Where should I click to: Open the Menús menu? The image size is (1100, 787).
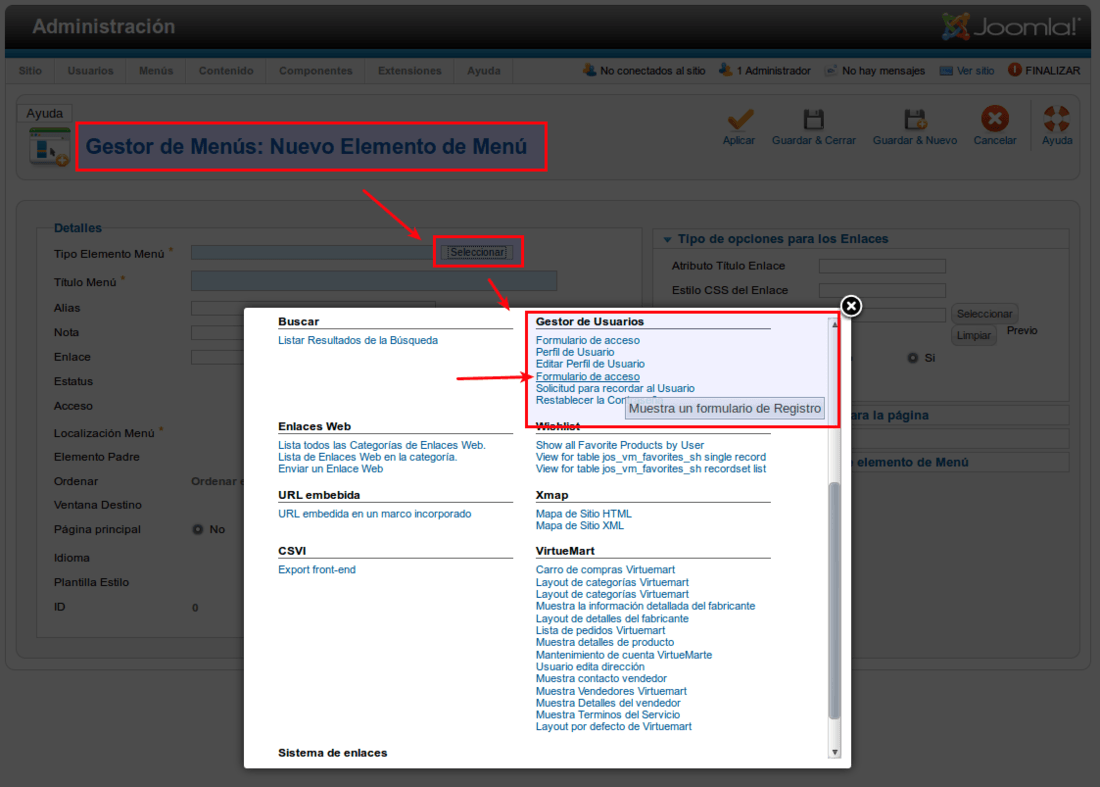(x=156, y=71)
